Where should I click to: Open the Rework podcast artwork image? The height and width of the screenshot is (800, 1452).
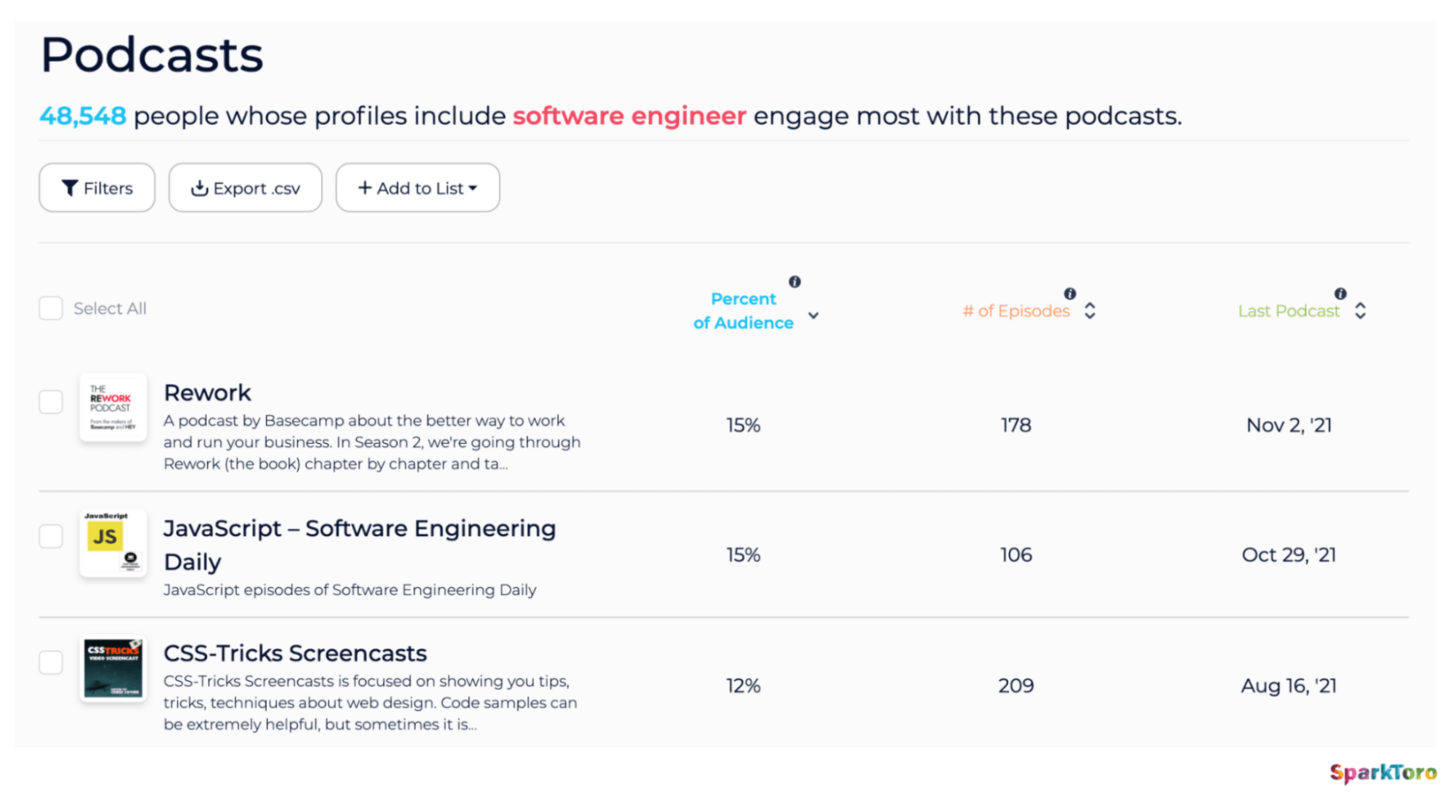tap(113, 407)
